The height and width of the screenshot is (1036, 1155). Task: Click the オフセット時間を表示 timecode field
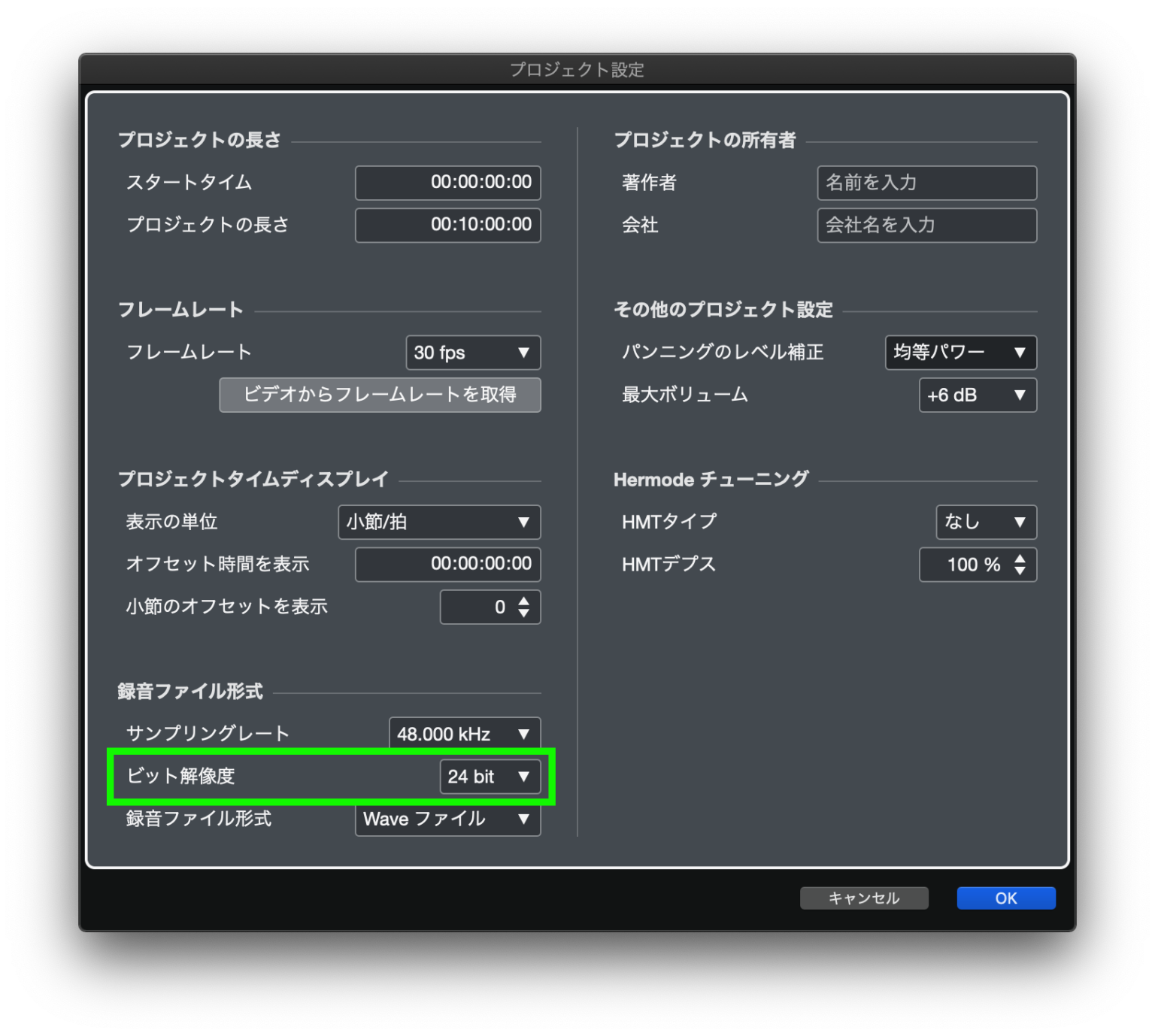pos(447,565)
